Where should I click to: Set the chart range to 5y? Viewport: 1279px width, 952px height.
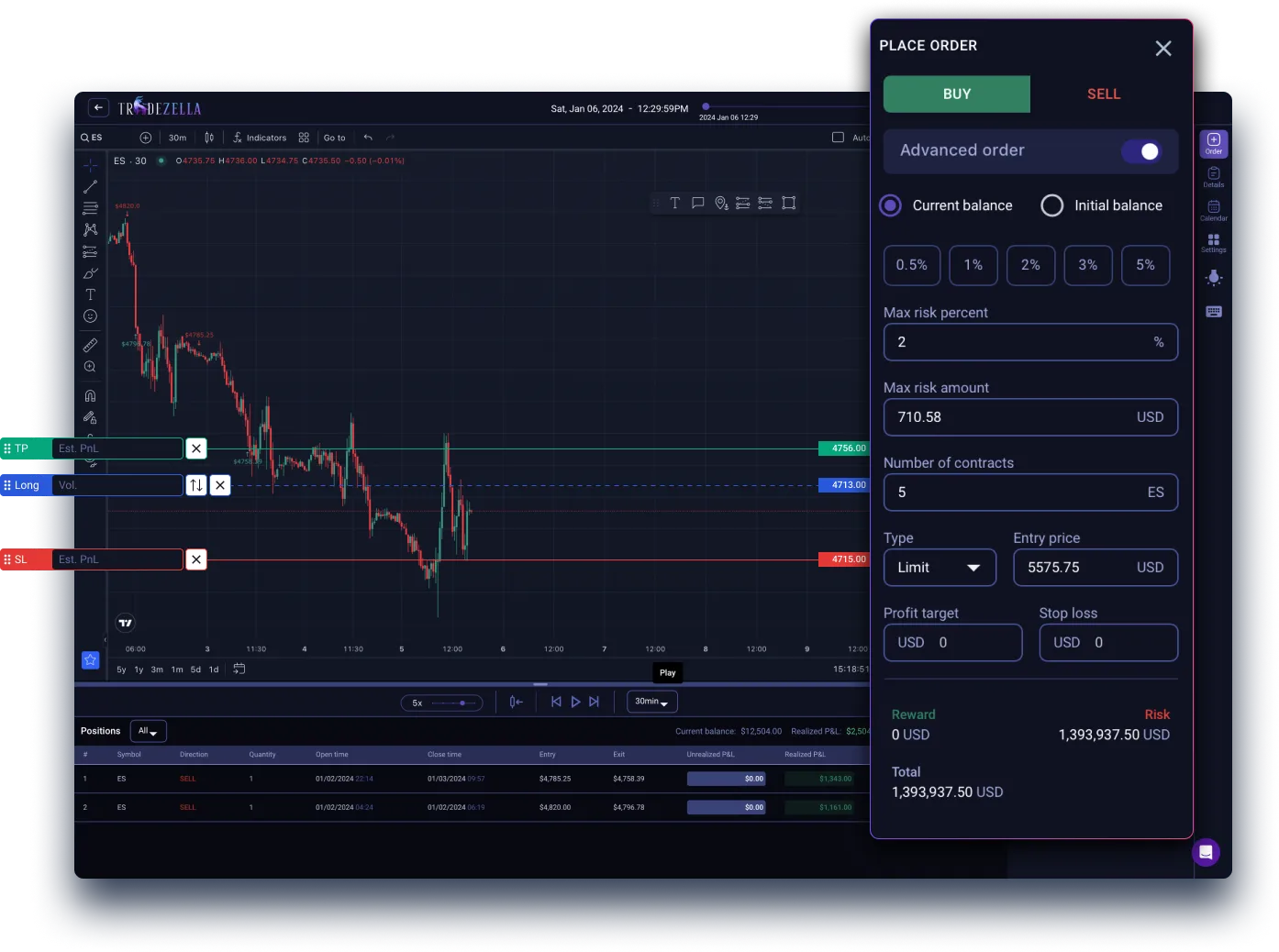(x=121, y=670)
